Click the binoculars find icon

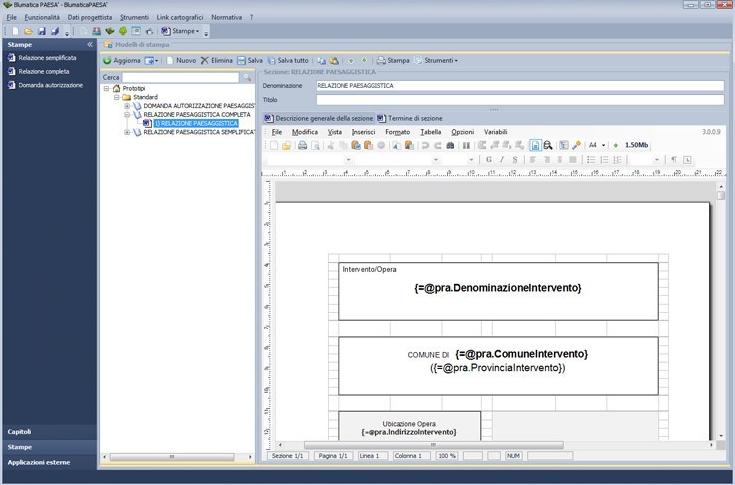coord(451,145)
